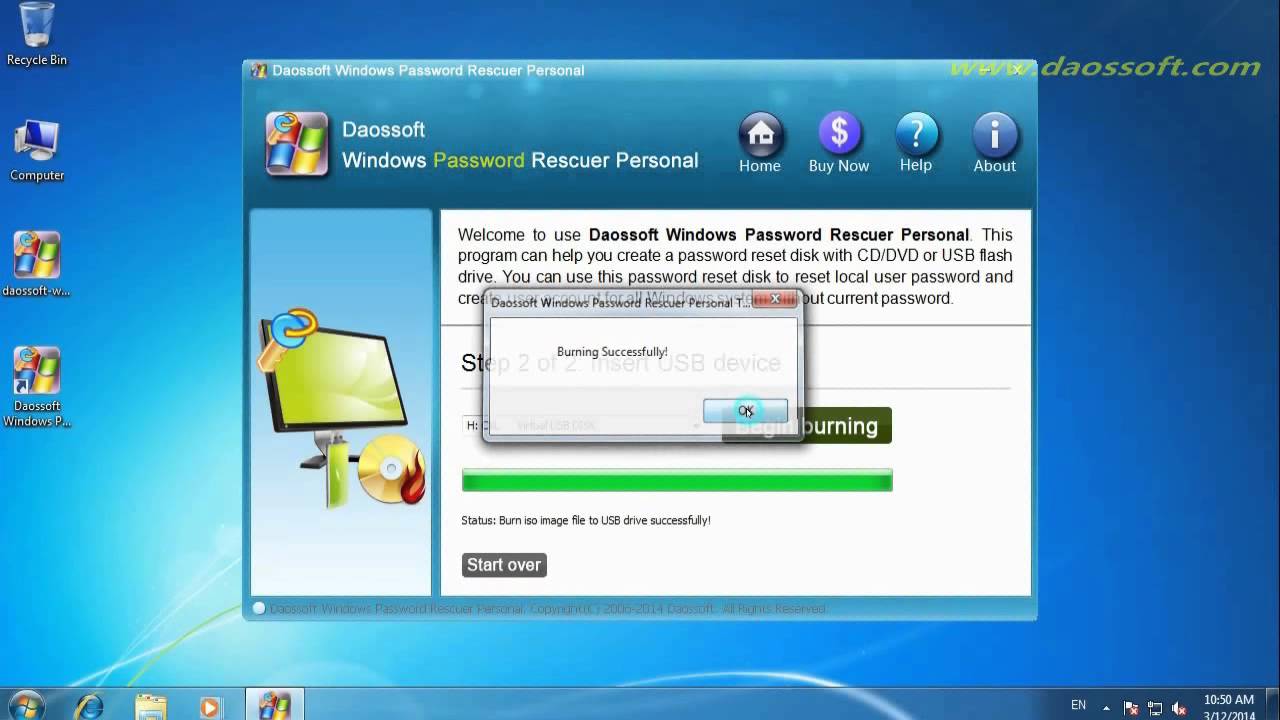Click the Daossoft logo in the app header
This screenshot has width=1280, height=720.
[297, 144]
